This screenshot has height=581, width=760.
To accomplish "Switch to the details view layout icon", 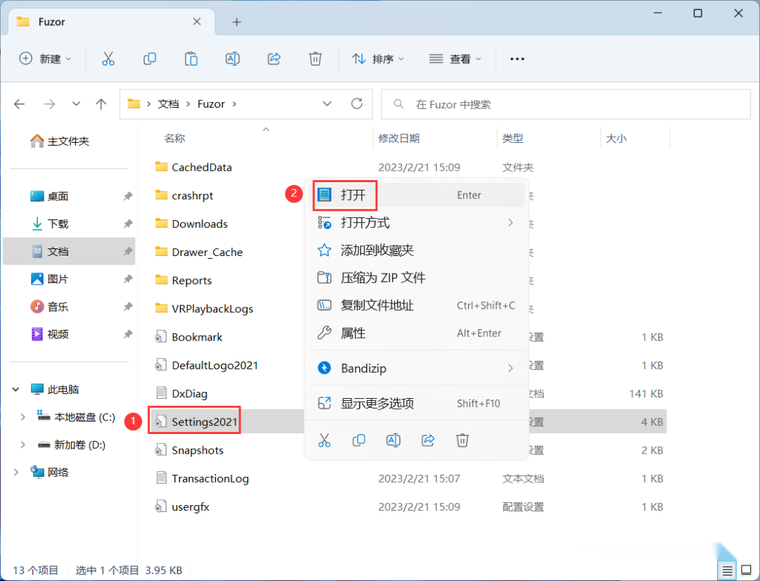I will (x=728, y=571).
